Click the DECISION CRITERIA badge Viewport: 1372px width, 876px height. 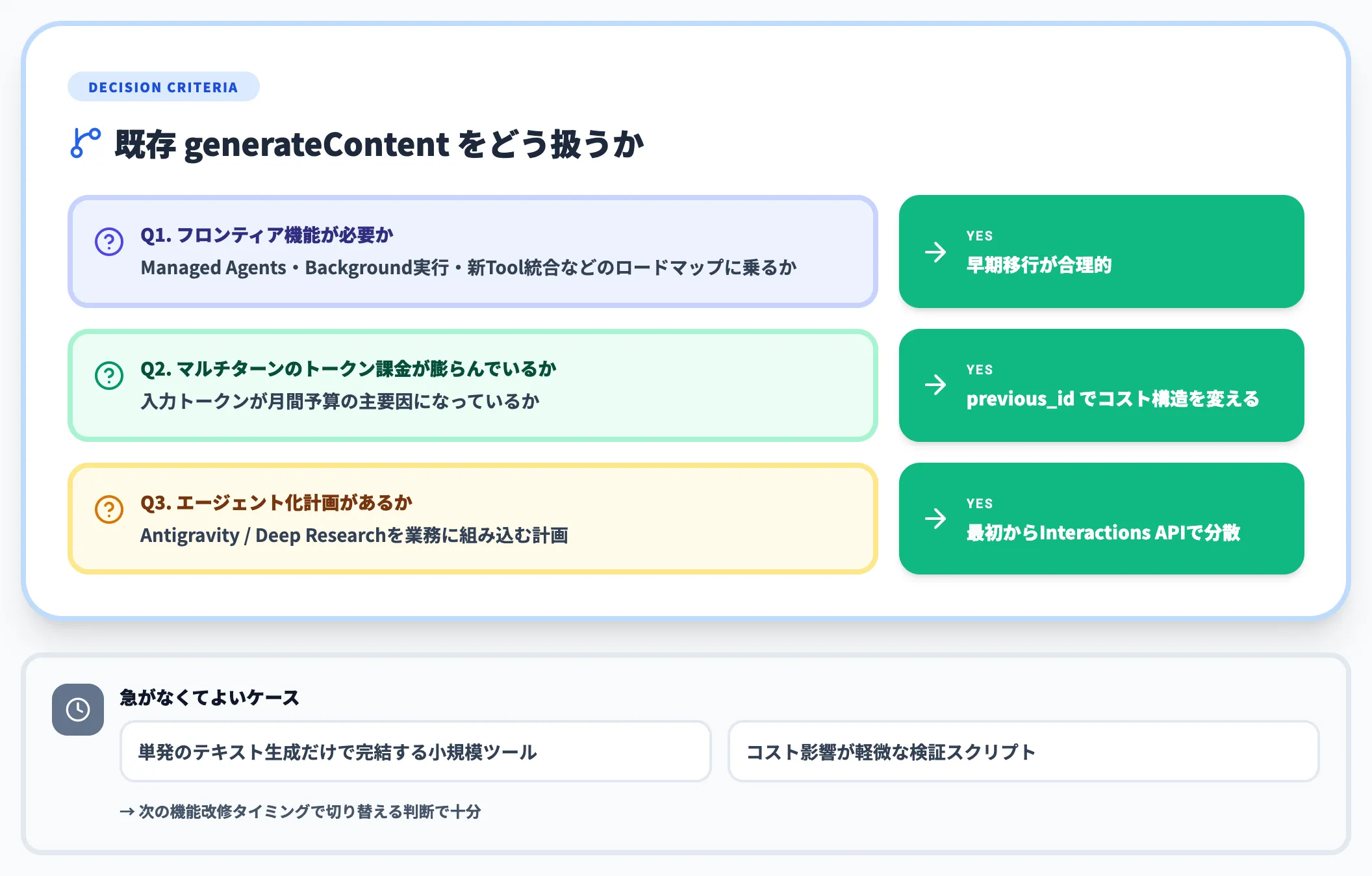164,87
